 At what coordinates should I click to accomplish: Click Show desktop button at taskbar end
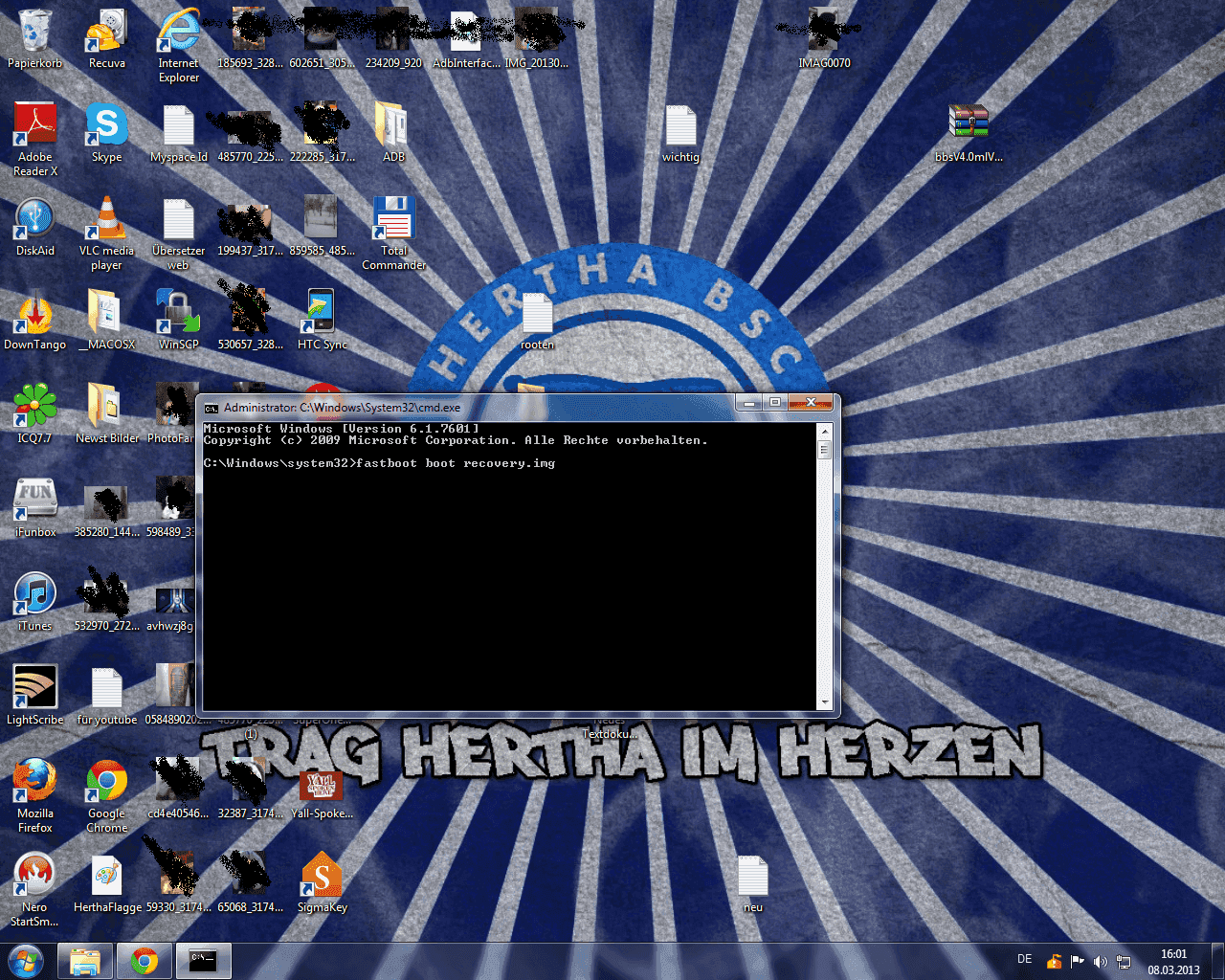coord(1218,961)
